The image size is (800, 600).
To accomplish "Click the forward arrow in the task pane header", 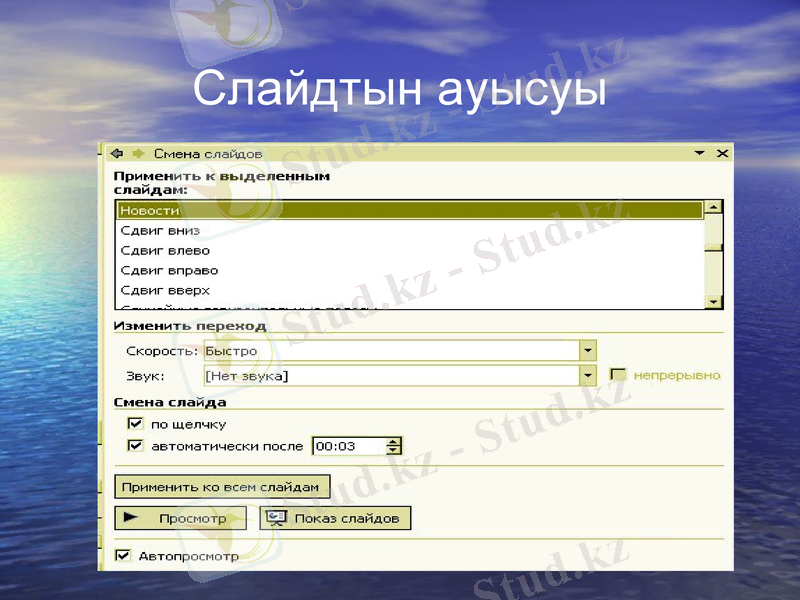I will [x=137, y=153].
